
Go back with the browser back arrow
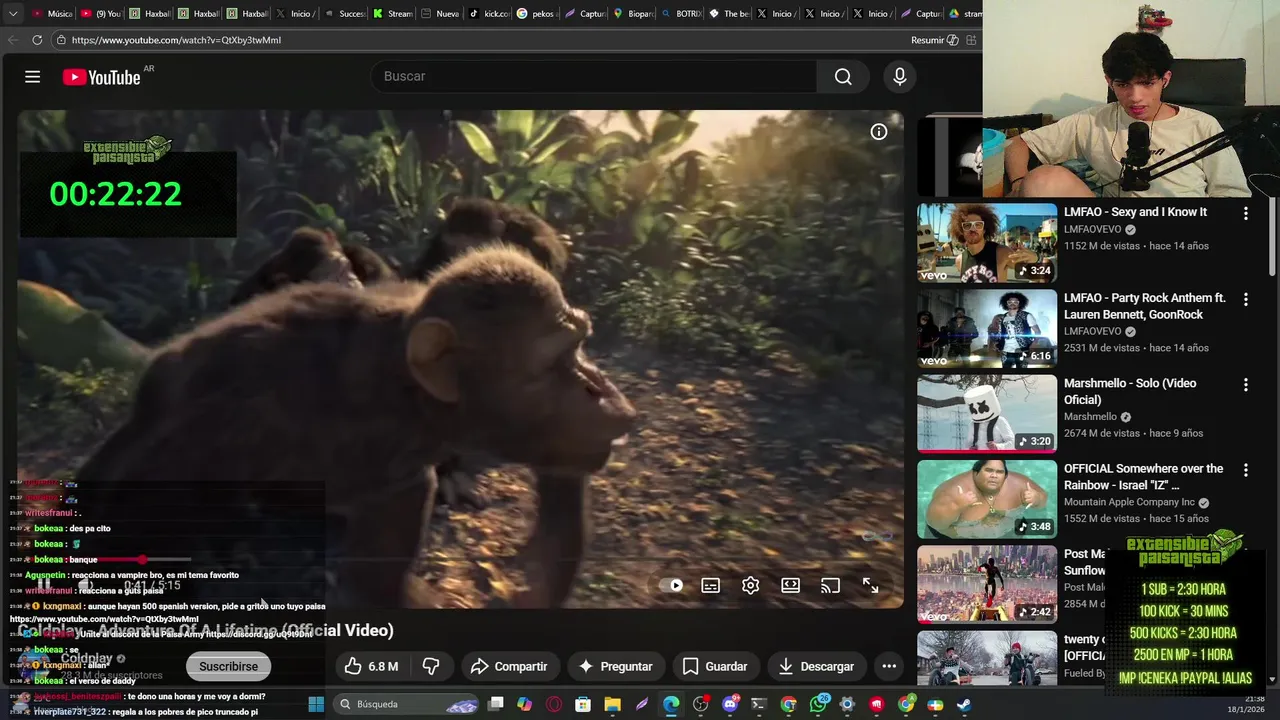(x=13, y=40)
